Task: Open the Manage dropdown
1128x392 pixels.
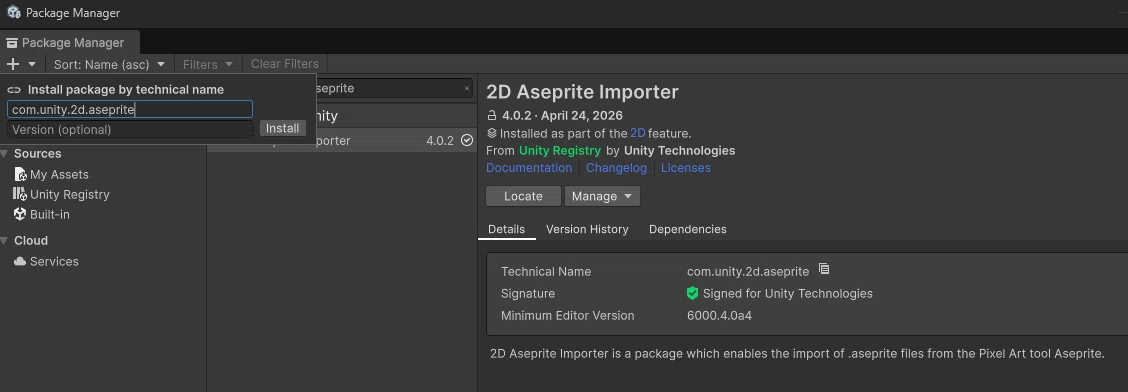Action: [602, 196]
